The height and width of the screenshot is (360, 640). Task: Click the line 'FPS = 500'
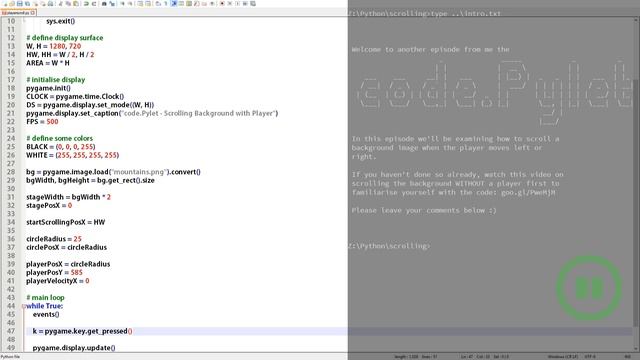[x=42, y=122]
